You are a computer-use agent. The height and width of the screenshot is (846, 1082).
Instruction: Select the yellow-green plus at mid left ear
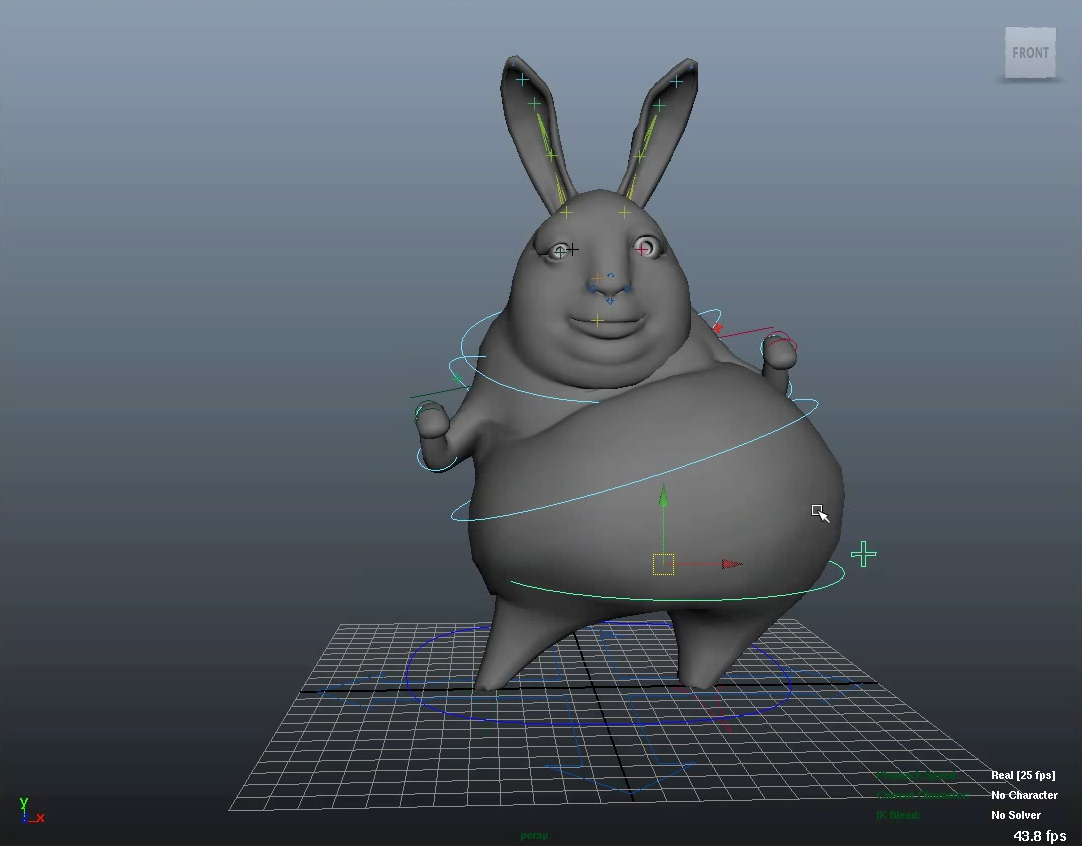[x=551, y=156]
